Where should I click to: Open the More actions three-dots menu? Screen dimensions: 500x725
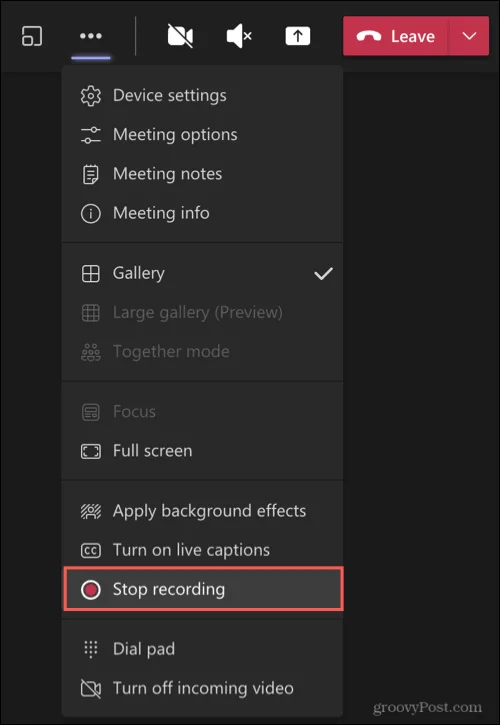[x=91, y=36]
